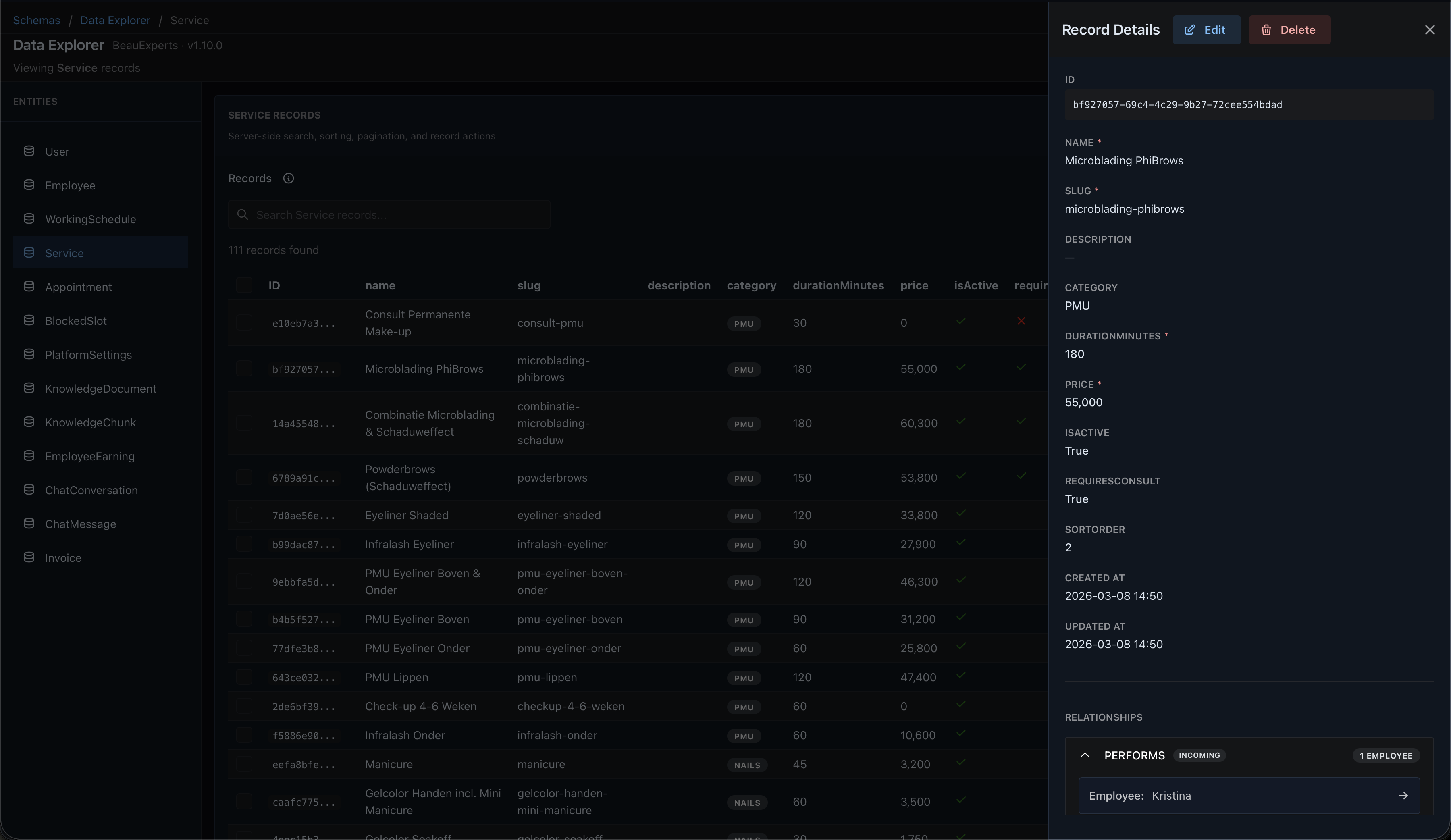Click the 60,300 price cell

[919, 423]
